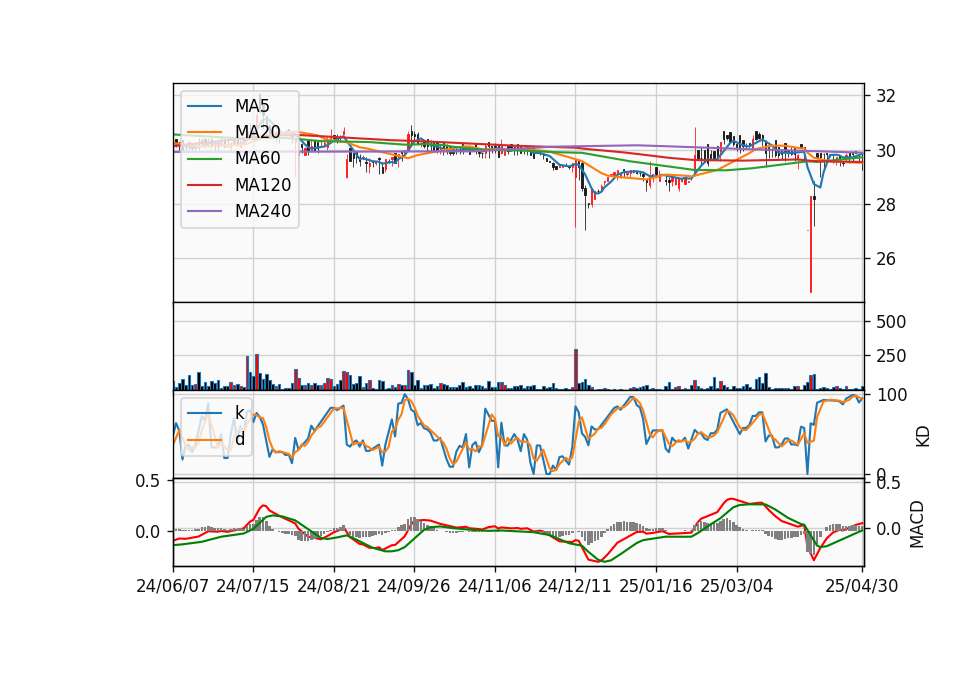Click the left MACD axis value 0.5

(148, 481)
